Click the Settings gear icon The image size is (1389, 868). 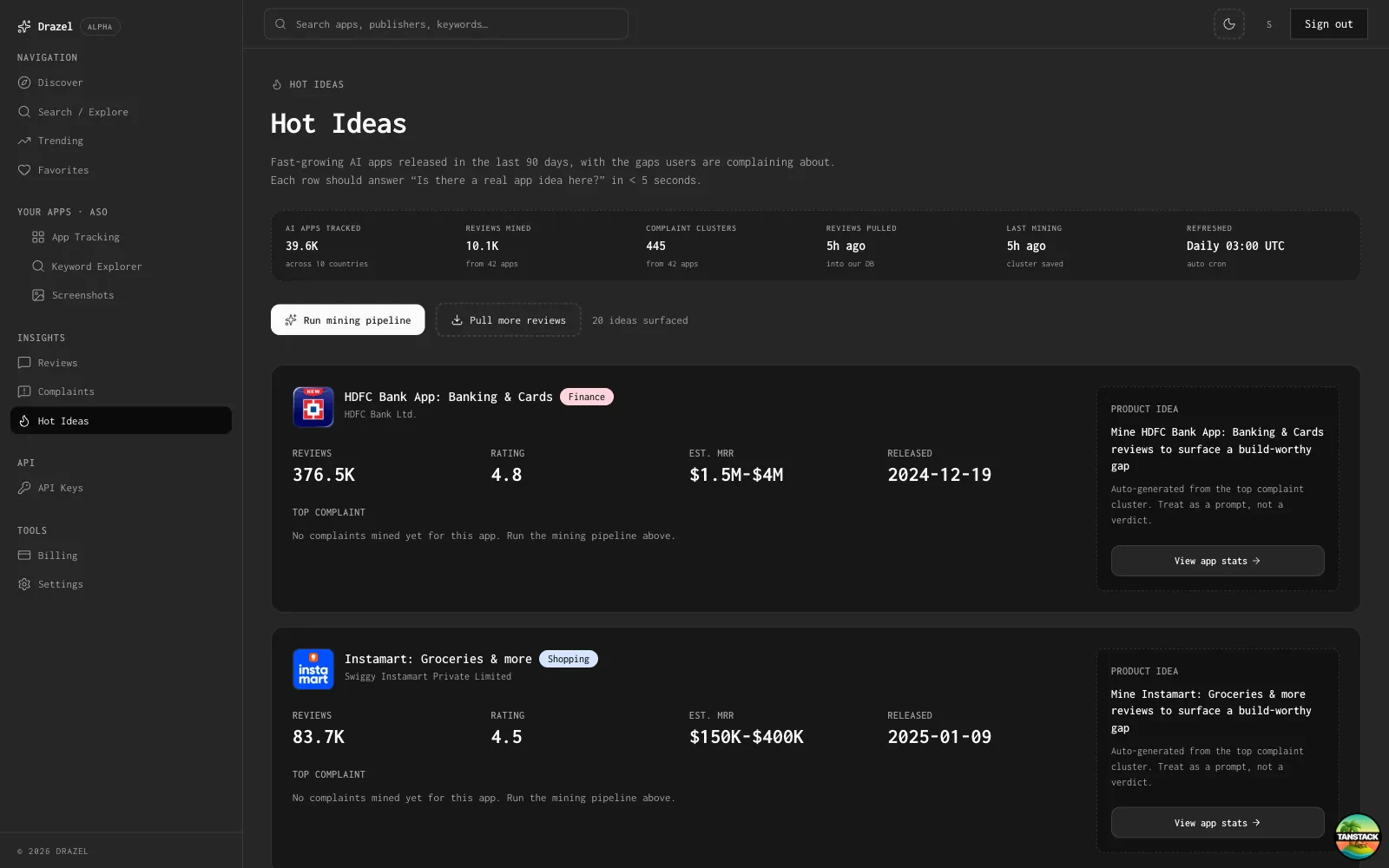coord(24,584)
